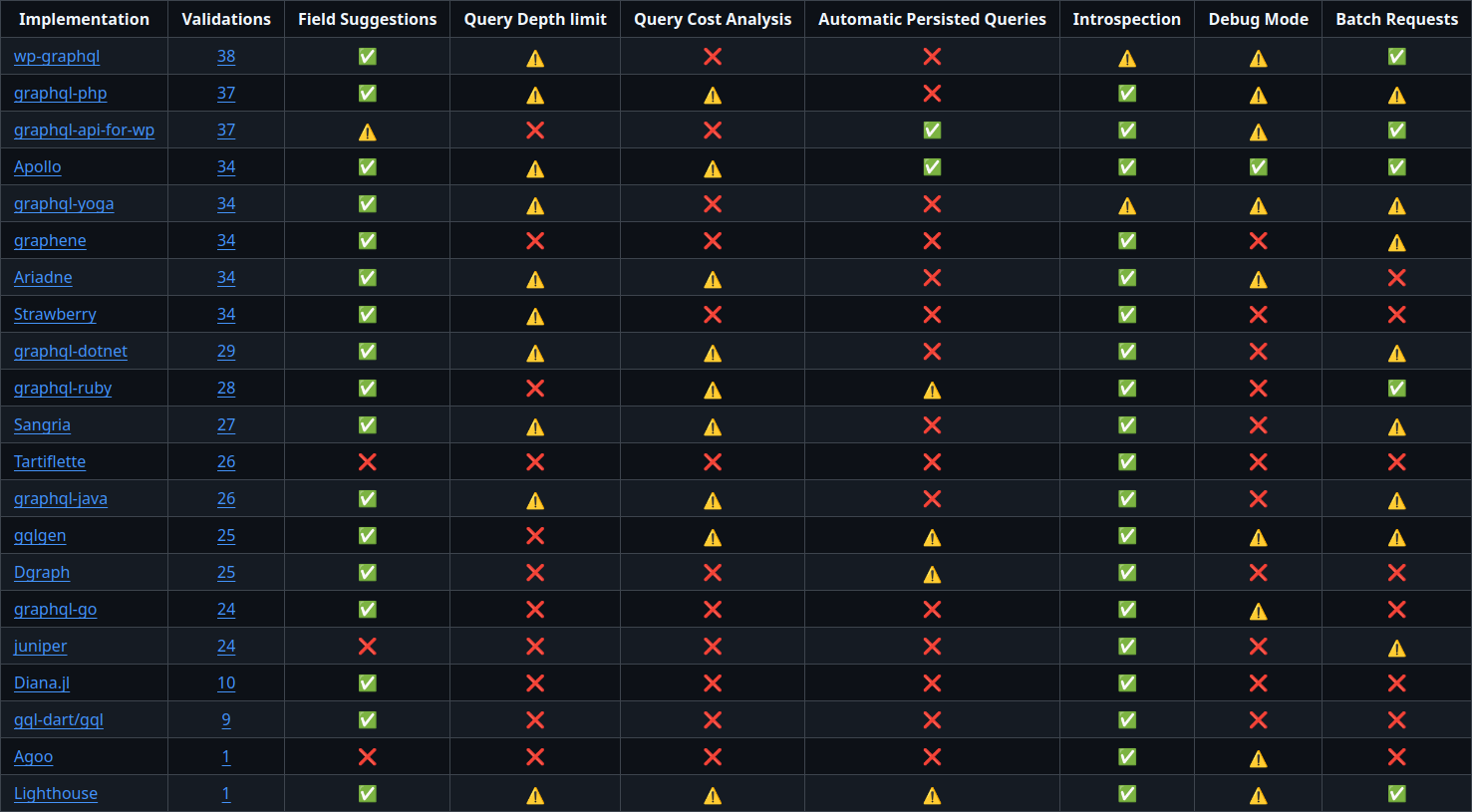Open the Ariadne link
This screenshot has height=812, width=1472.
43,278
